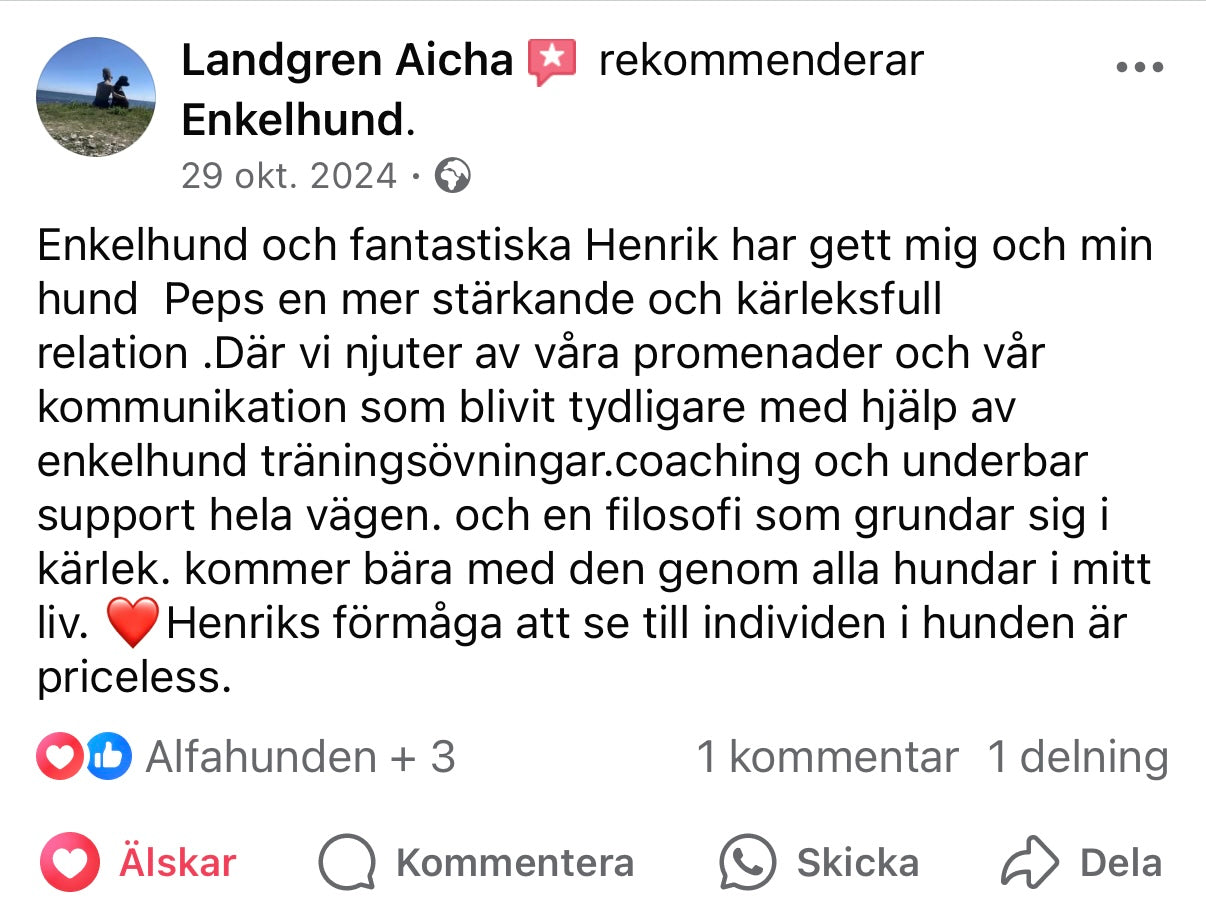
Task: Click the WhatsApp Skicka icon
Action: (x=748, y=862)
